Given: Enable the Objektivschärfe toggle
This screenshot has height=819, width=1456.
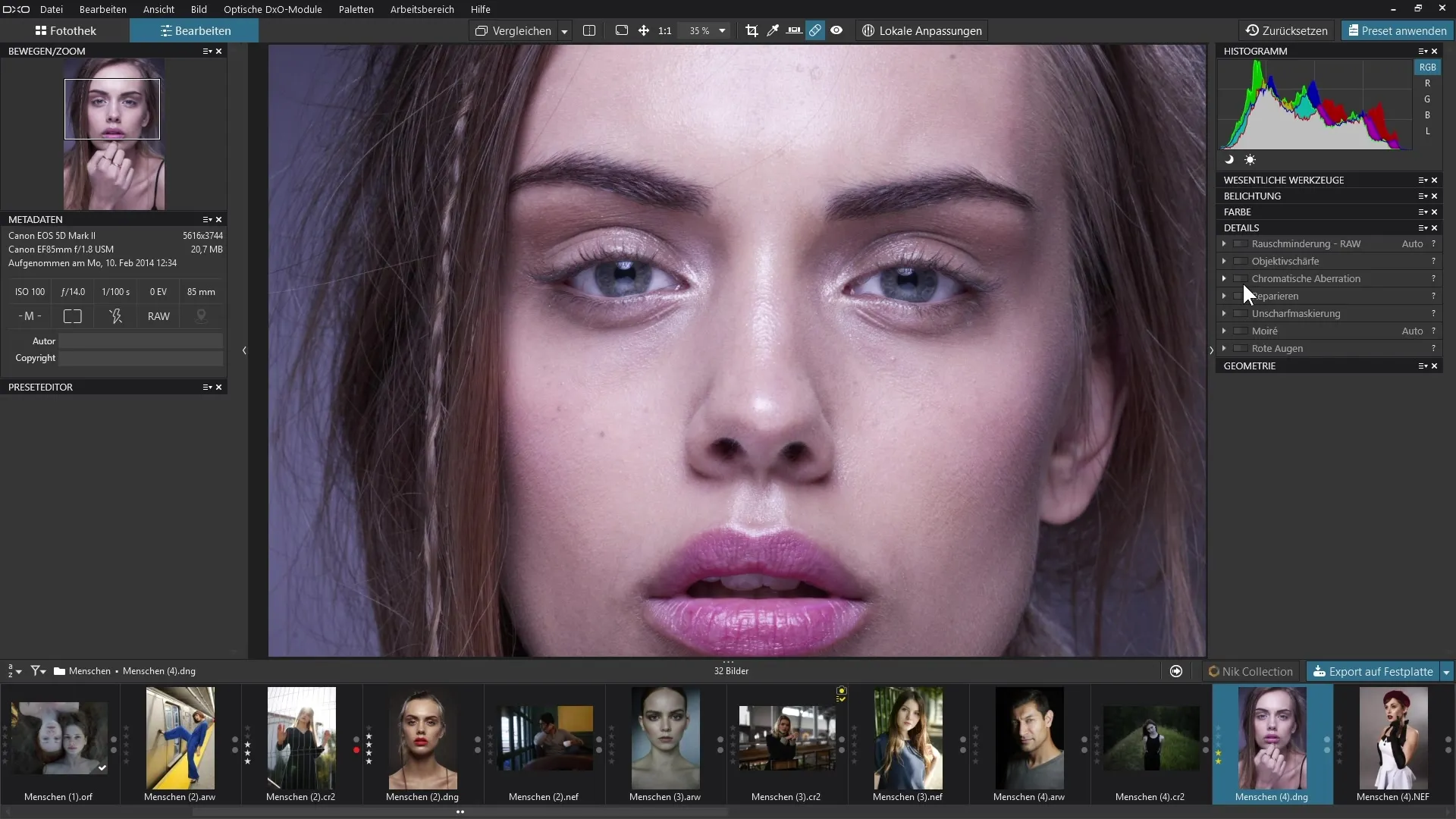Looking at the screenshot, I should (1241, 262).
